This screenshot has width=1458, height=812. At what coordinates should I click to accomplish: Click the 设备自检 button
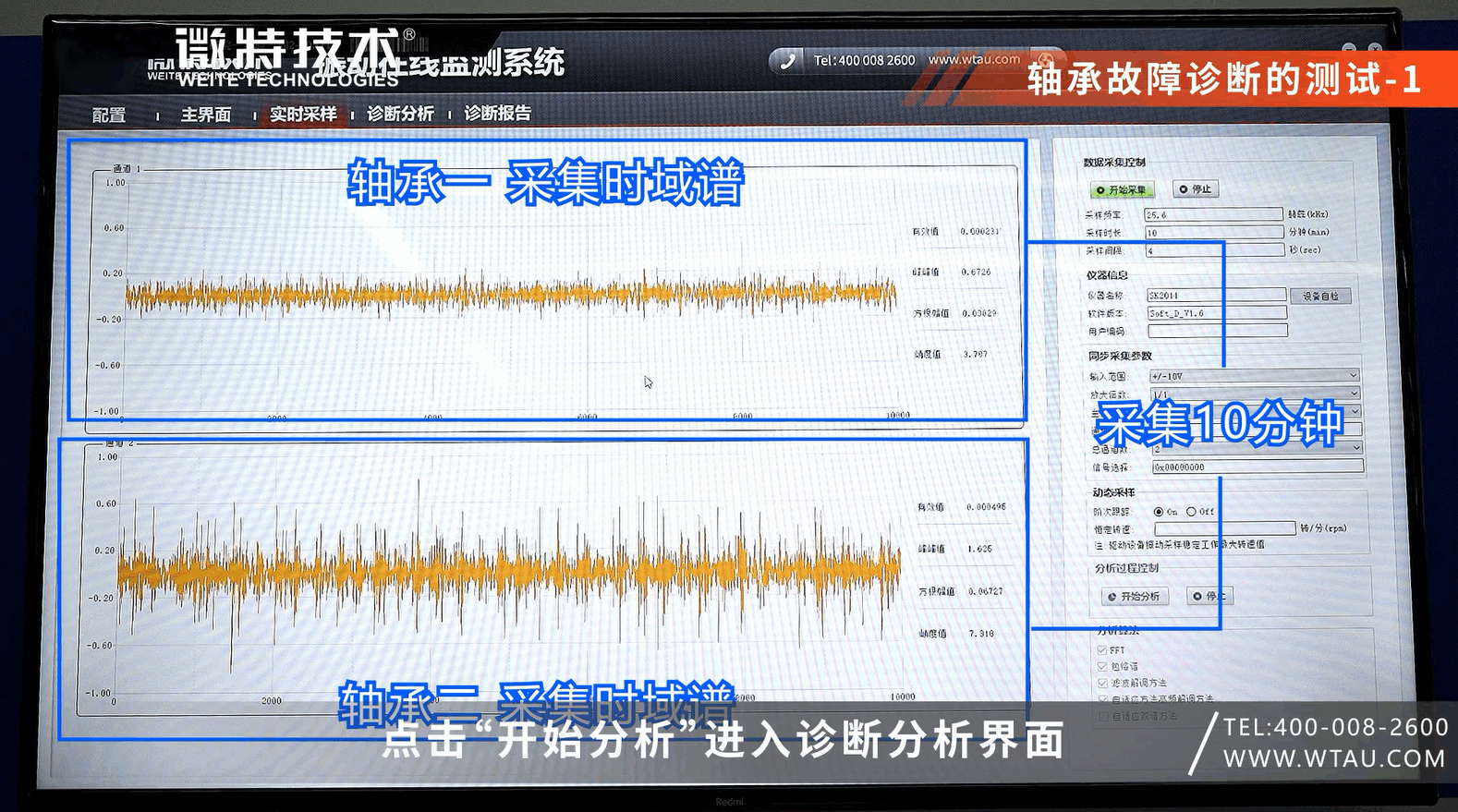[1320, 297]
